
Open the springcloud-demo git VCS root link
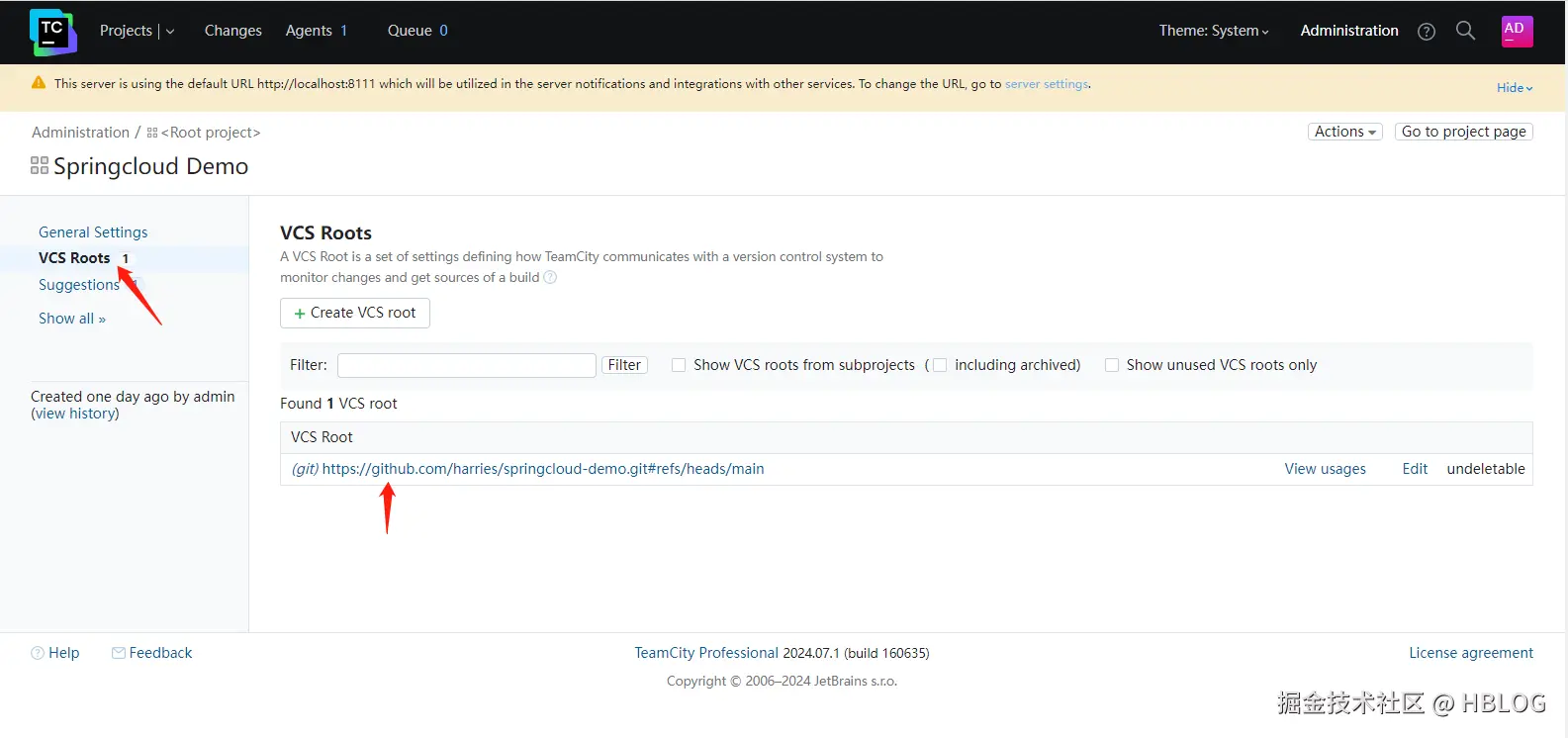(542, 469)
